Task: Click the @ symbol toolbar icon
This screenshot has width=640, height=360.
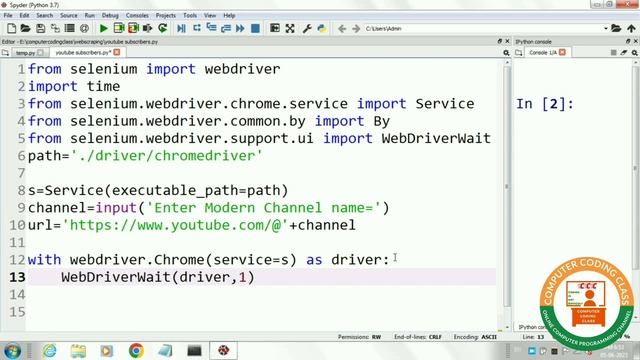Action: tap(84, 28)
